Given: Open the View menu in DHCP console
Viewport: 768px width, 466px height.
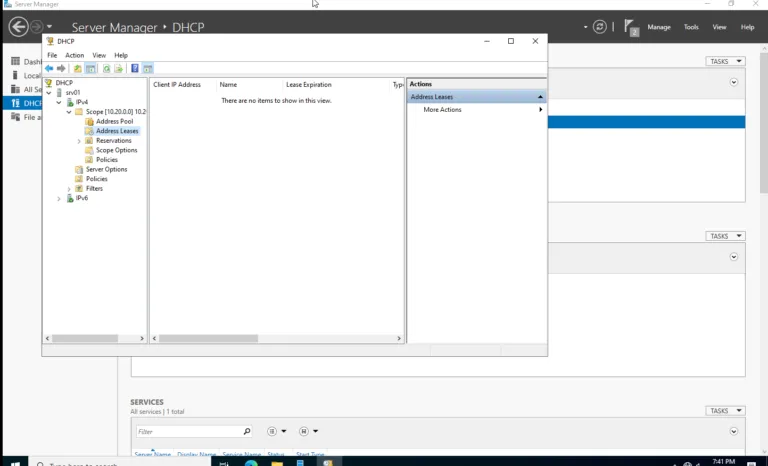Looking at the screenshot, I should [x=99, y=55].
